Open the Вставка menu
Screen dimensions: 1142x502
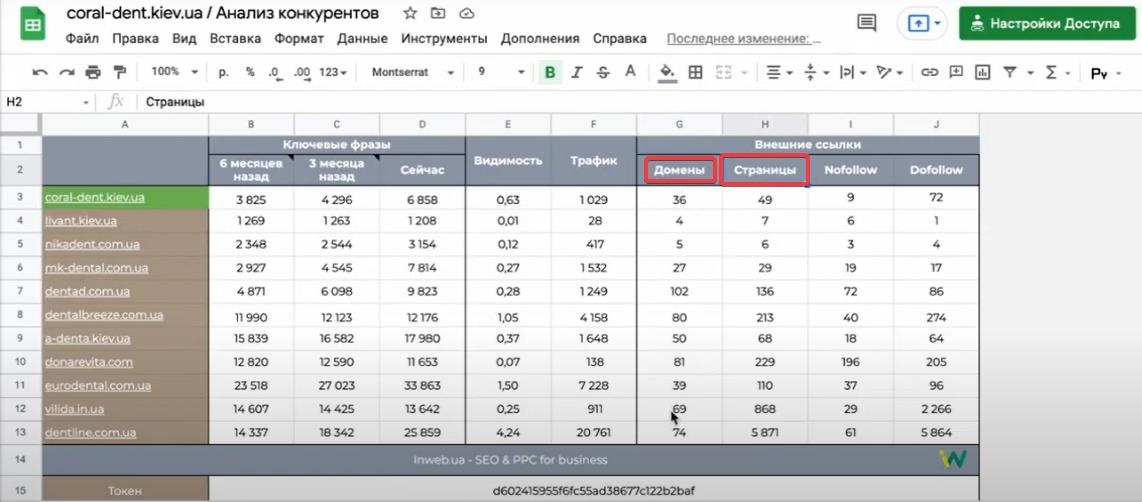(235, 39)
